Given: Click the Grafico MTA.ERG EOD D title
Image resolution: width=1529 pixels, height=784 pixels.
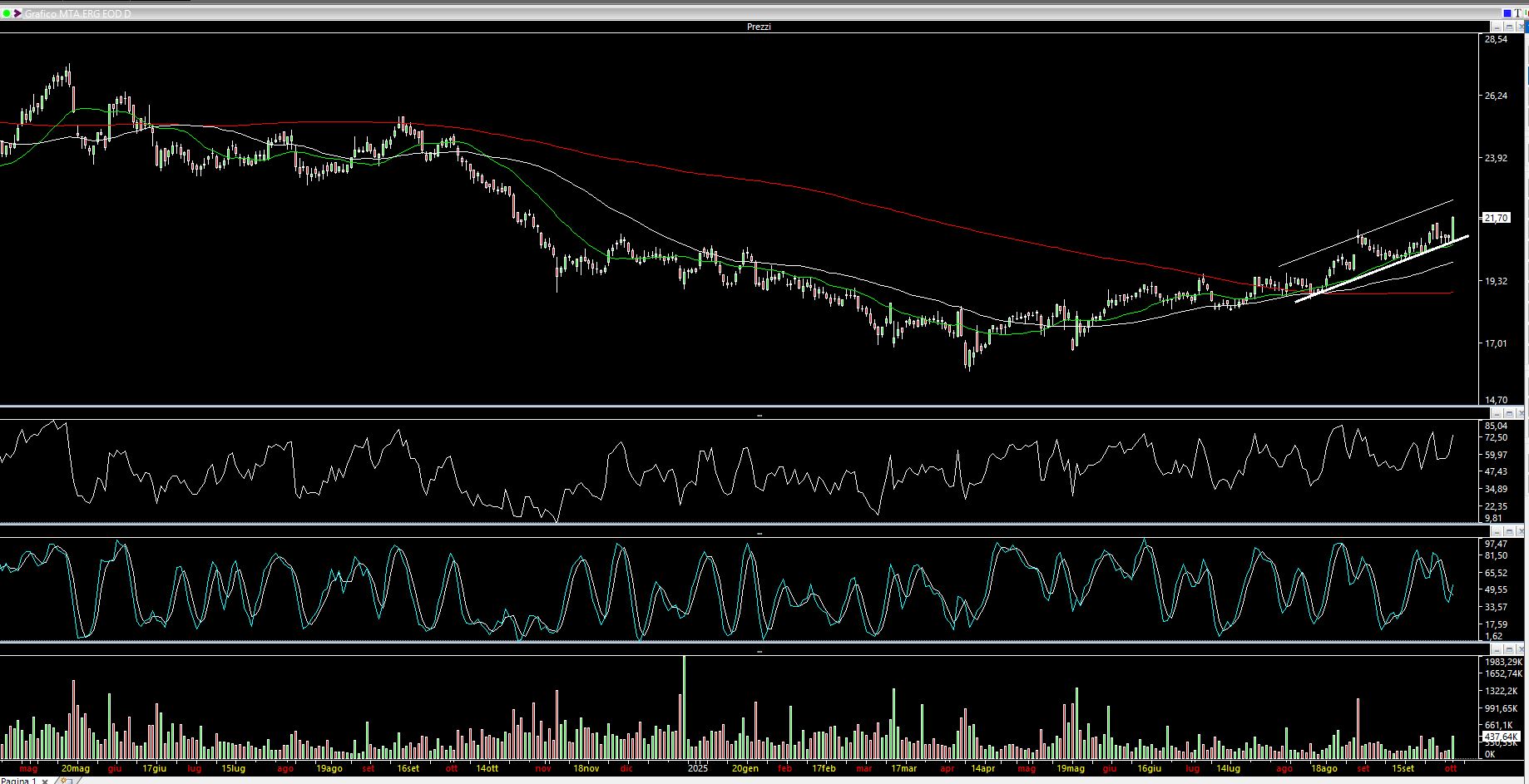Looking at the screenshot, I should coord(77,14).
